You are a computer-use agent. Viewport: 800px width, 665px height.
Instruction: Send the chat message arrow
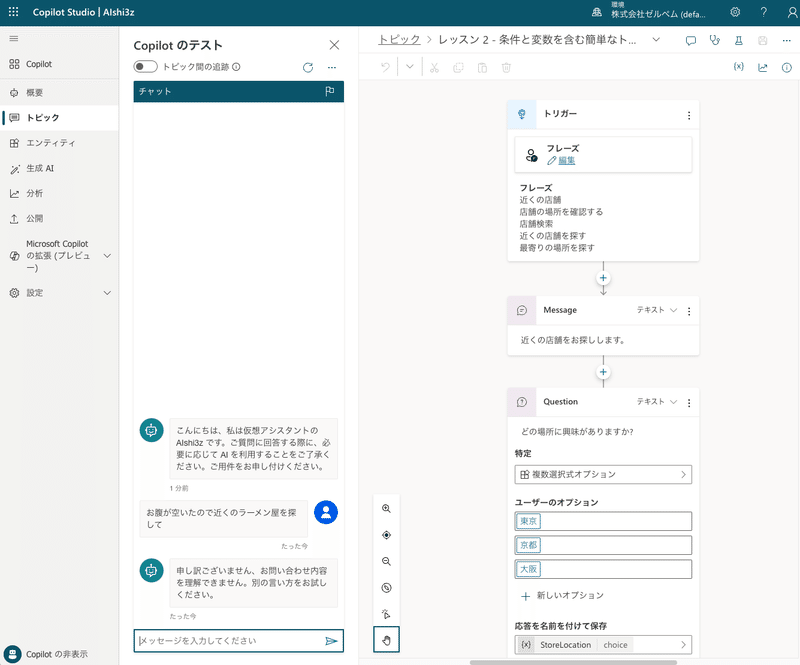[x=331, y=641]
